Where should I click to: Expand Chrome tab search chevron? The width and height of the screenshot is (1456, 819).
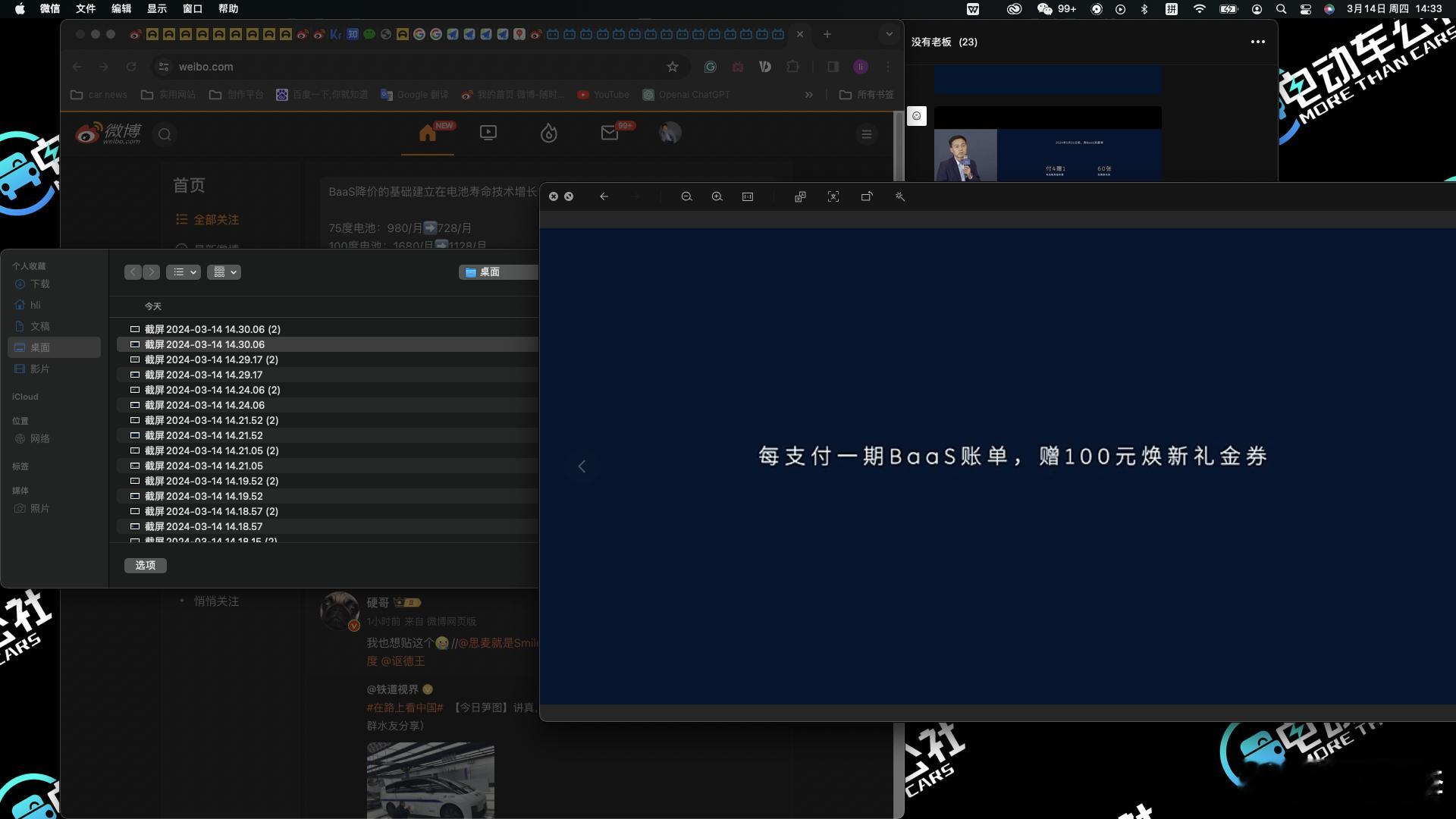pyautogui.click(x=889, y=34)
